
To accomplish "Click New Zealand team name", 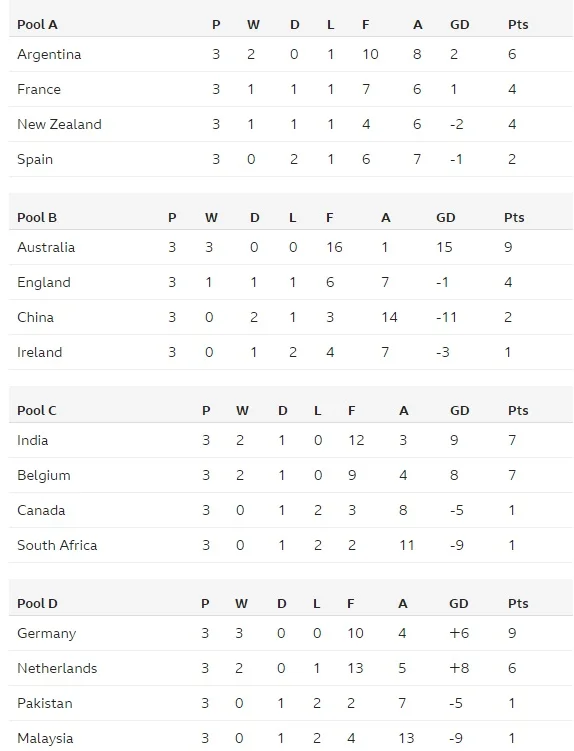I will (59, 124).
